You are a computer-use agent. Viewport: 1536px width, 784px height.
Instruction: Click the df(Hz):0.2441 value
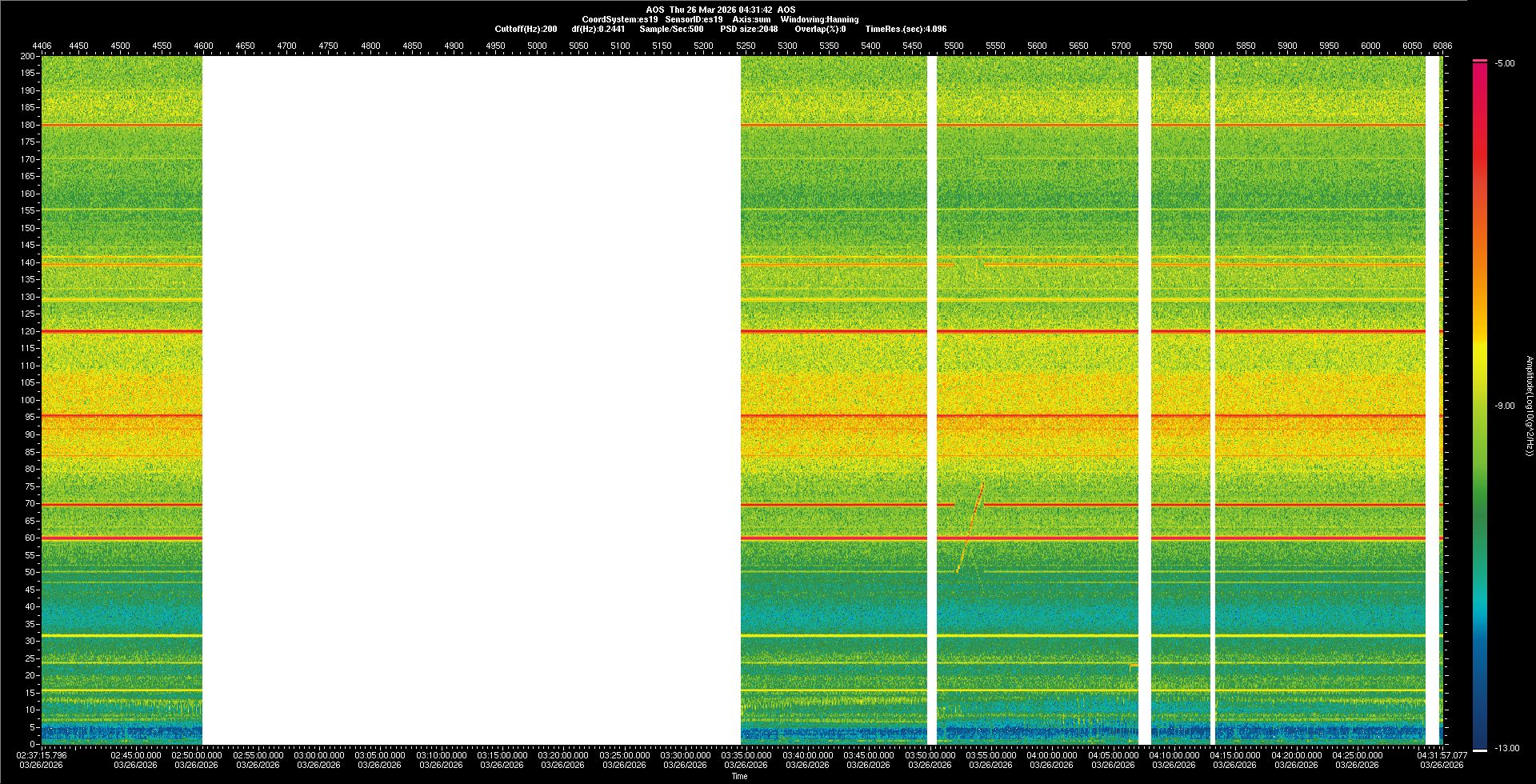tap(598, 29)
